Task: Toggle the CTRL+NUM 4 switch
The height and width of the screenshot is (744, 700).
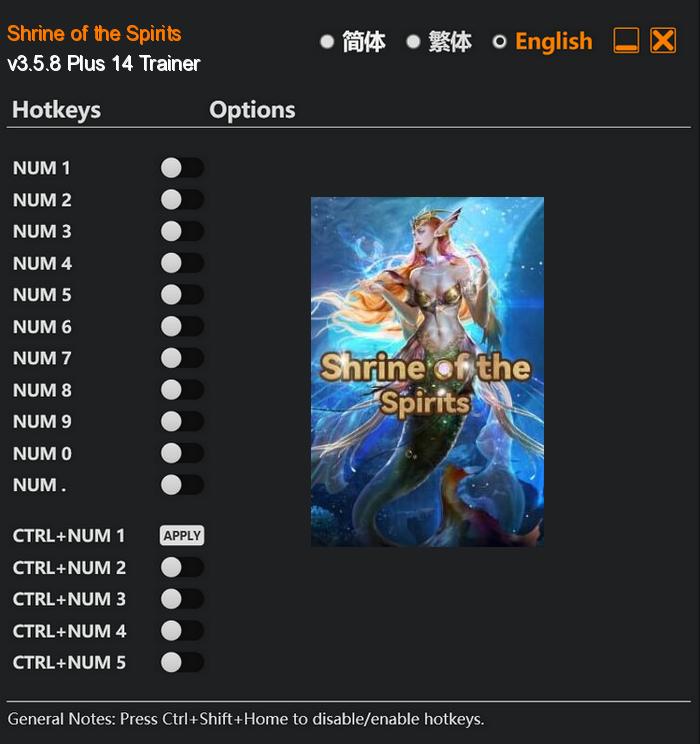Action: 182,631
